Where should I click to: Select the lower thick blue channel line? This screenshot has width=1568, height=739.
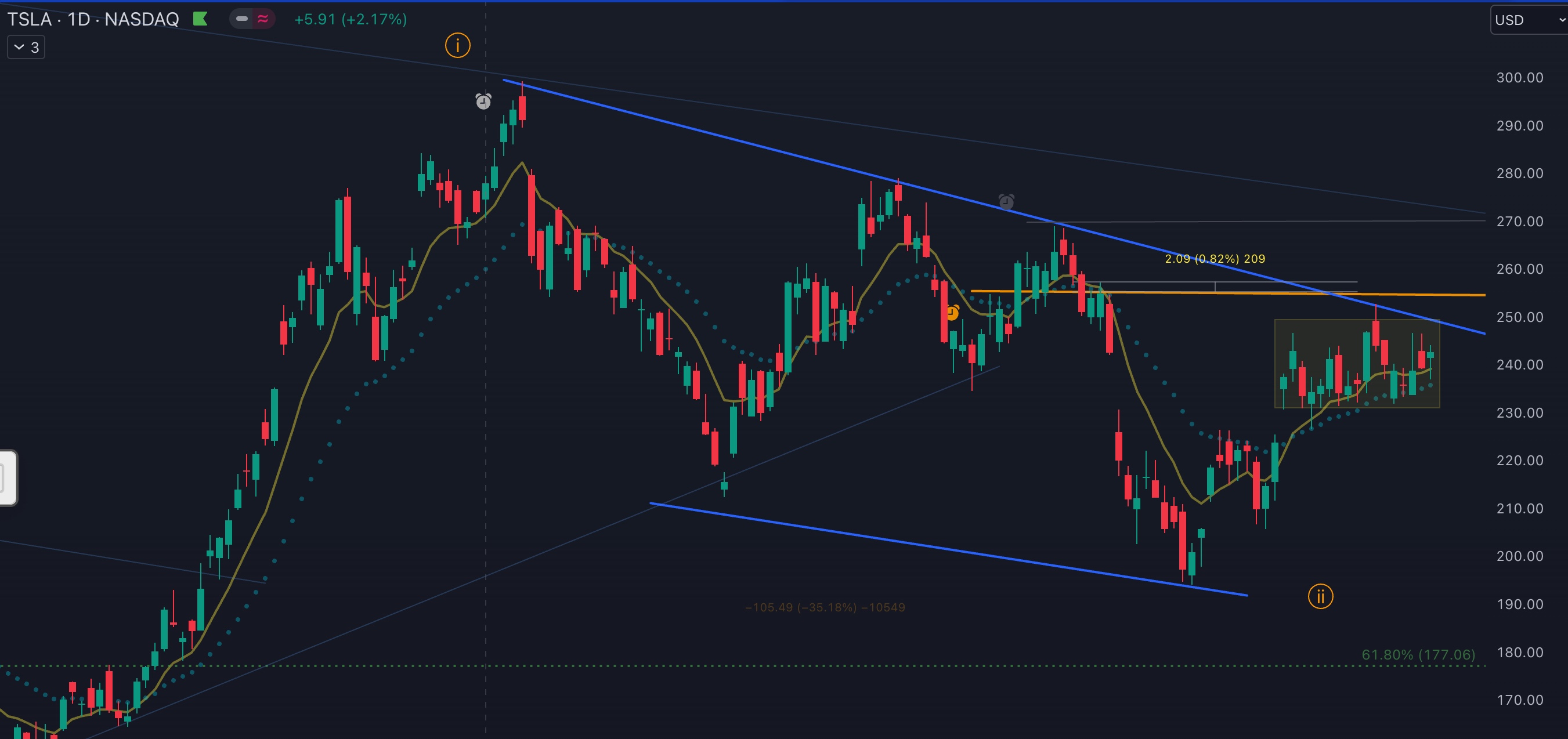pyautogui.click(x=913, y=543)
